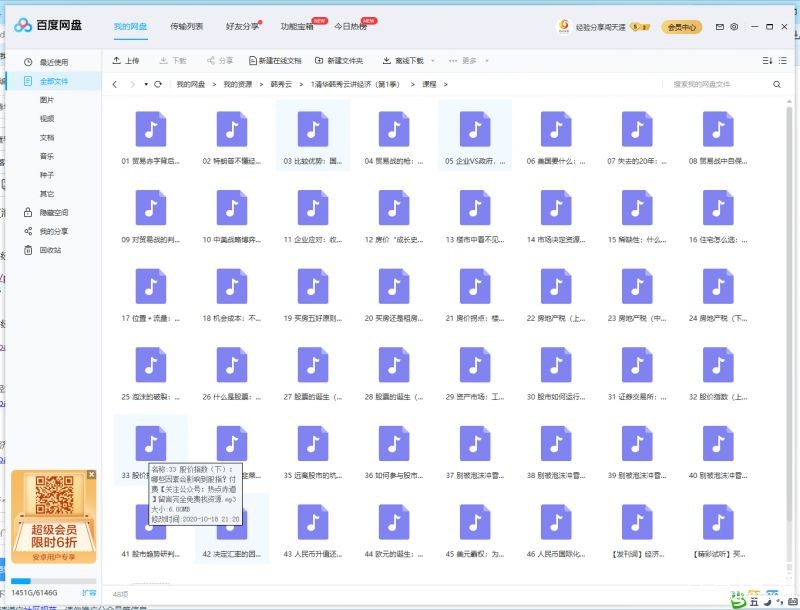800x610 pixels.
Task: Open the sort order icon
Action: (767, 61)
